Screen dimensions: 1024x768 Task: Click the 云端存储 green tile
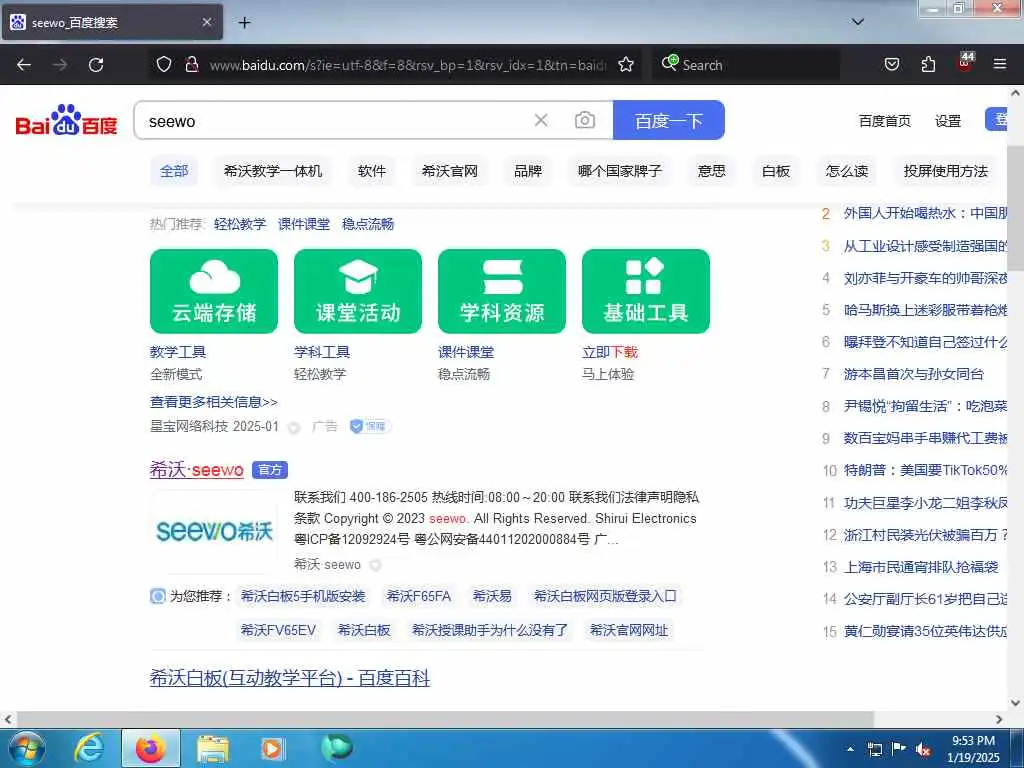pos(214,291)
